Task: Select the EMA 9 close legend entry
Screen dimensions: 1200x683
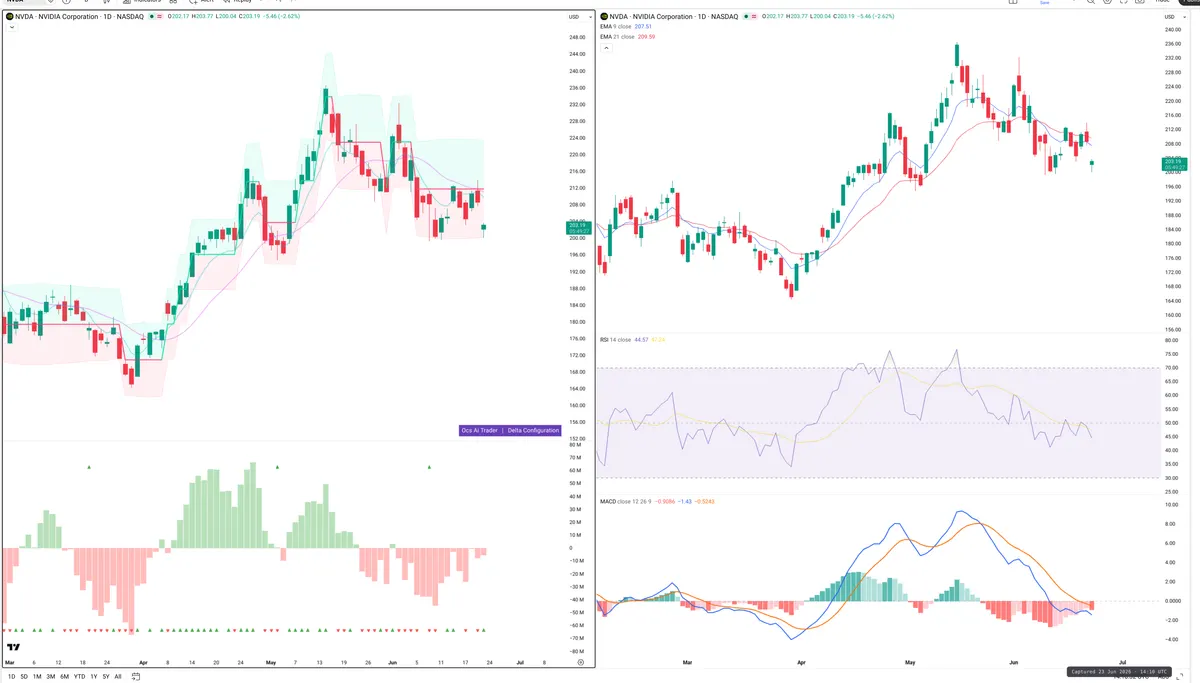Action: click(x=615, y=26)
